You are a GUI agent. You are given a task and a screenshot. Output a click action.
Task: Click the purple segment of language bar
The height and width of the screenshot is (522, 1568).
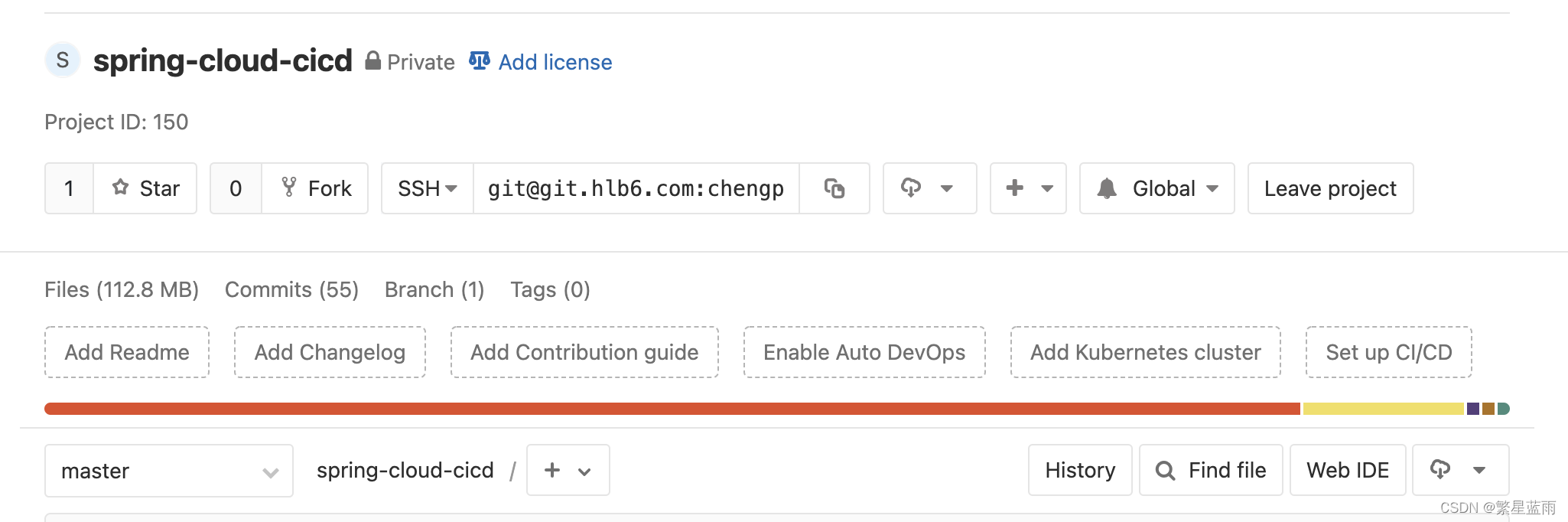click(1473, 409)
